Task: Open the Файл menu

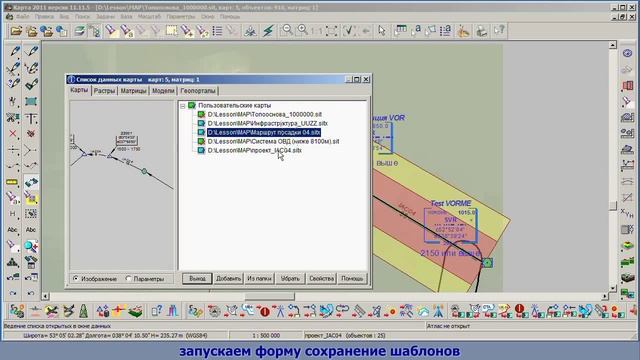Action: point(22,17)
